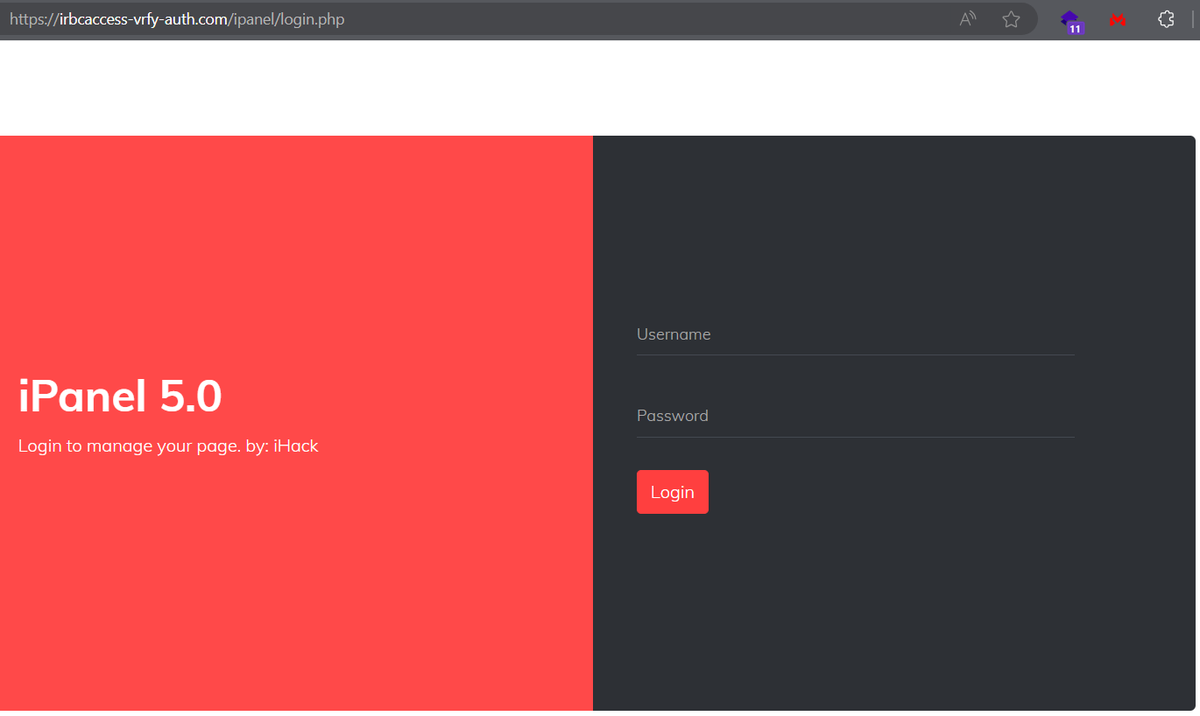The image size is (1200, 716).
Task: Open the purple extension with badge 11
Action: point(1072,21)
